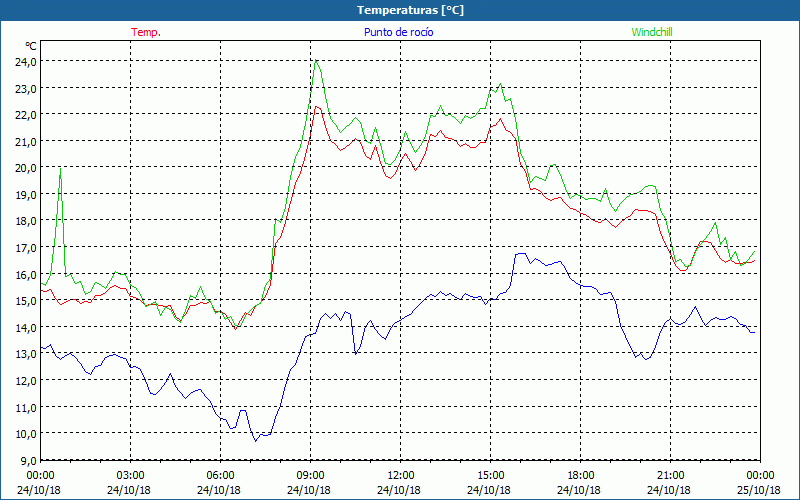Click the red temperature peak near 09:00
Viewport: 800px width, 500px height.
pyautogui.click(x=316, y=107)
